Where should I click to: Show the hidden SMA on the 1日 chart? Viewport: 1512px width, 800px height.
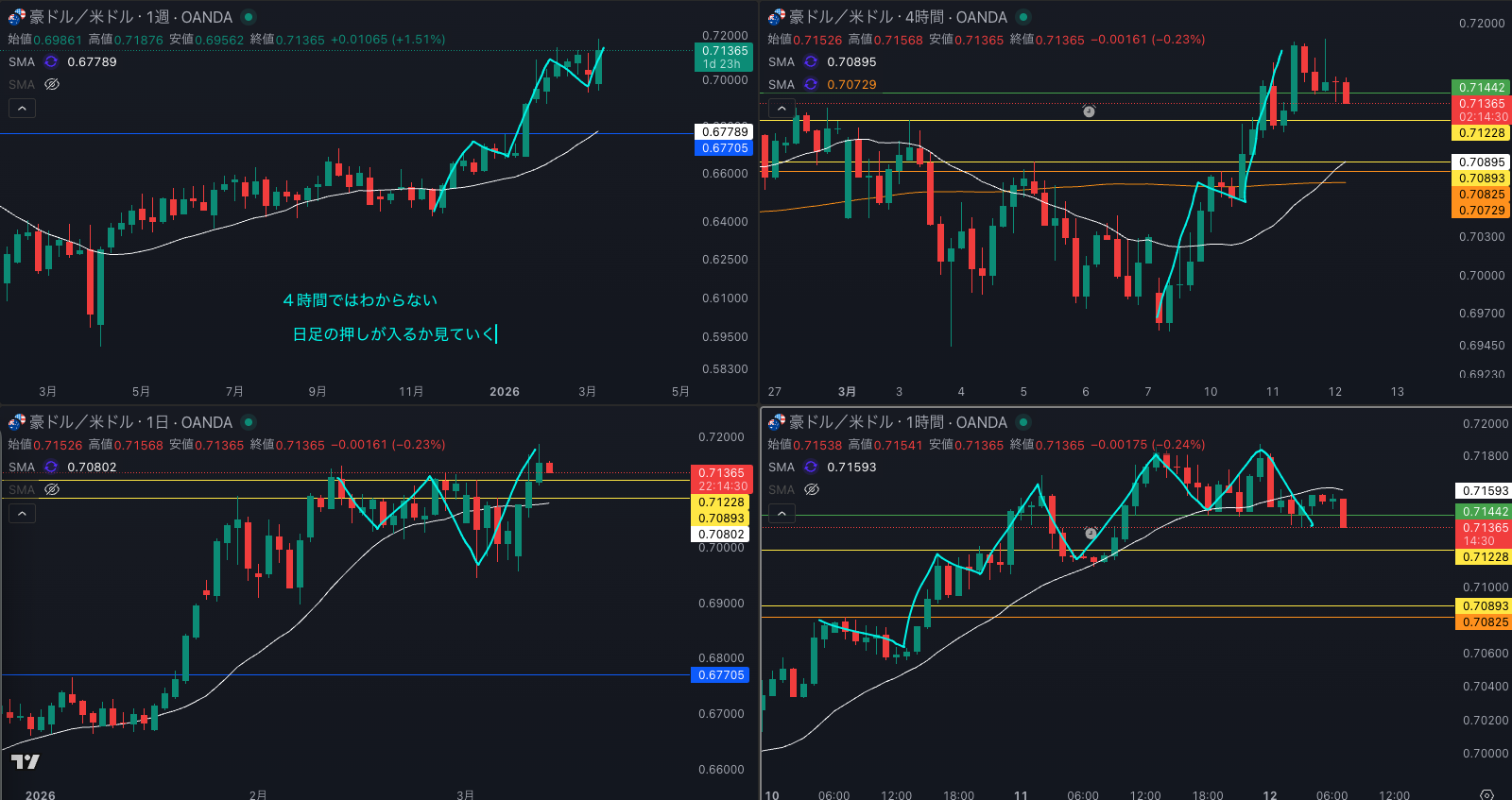coord(52,489)
